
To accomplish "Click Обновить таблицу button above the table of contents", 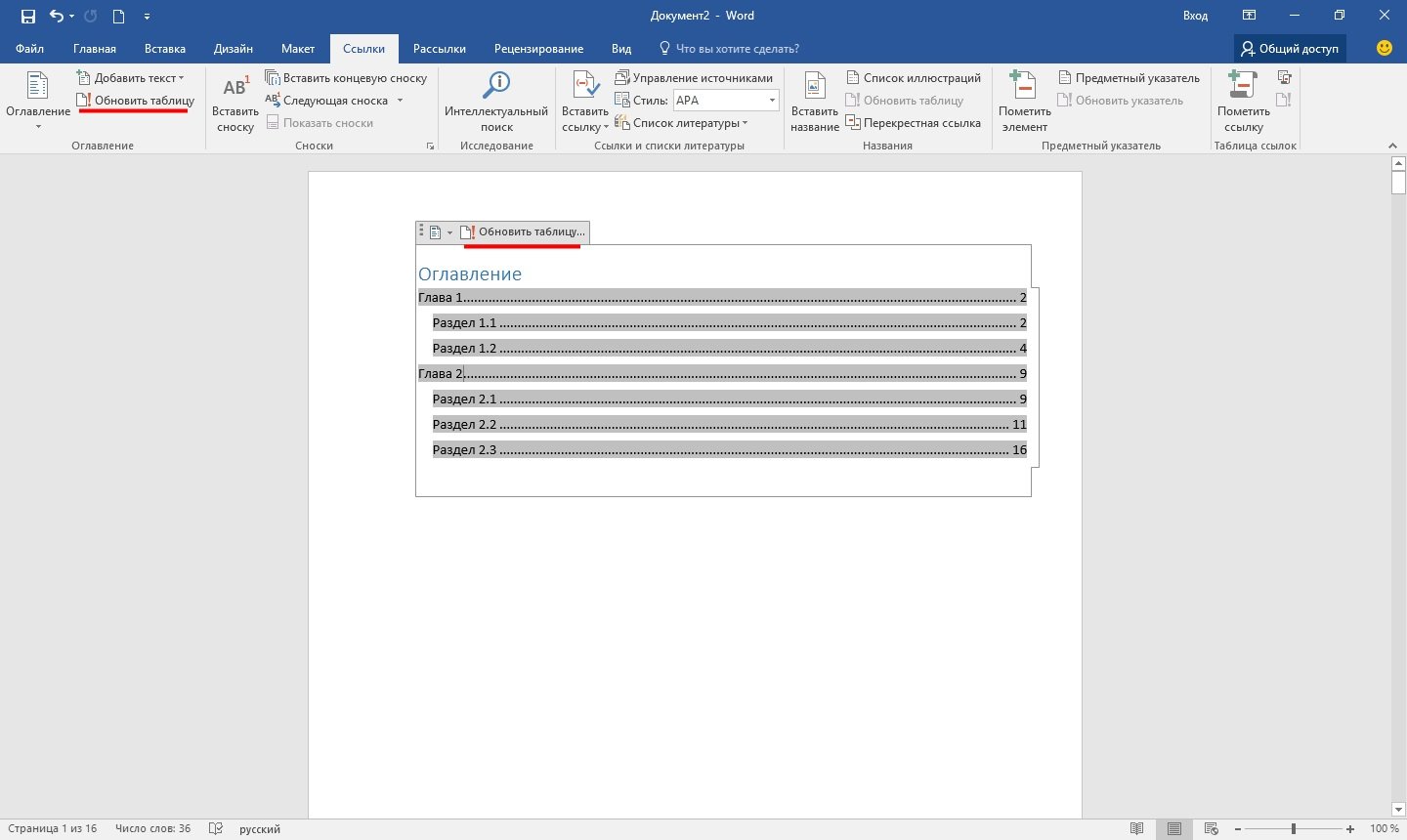I will coord(524,232).
